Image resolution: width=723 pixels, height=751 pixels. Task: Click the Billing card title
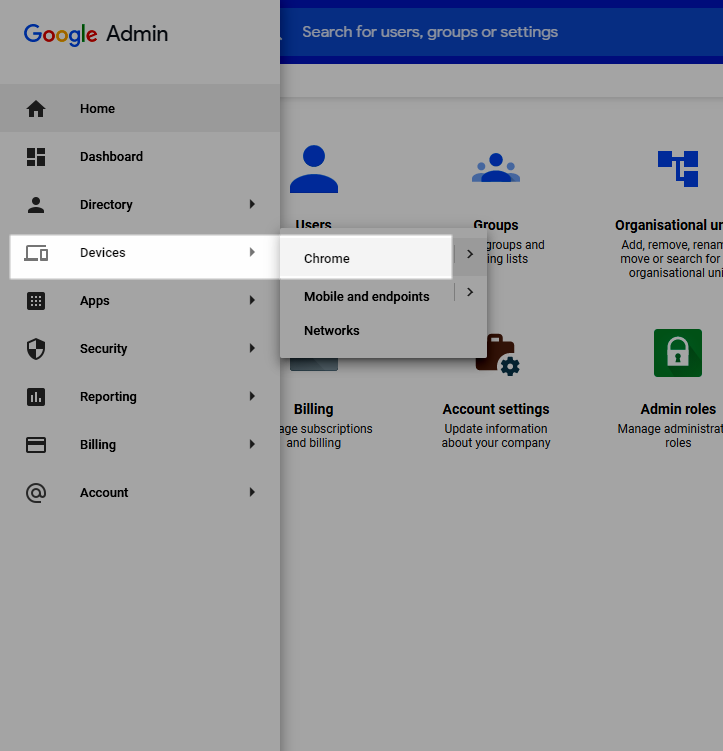tap(314, 410)
